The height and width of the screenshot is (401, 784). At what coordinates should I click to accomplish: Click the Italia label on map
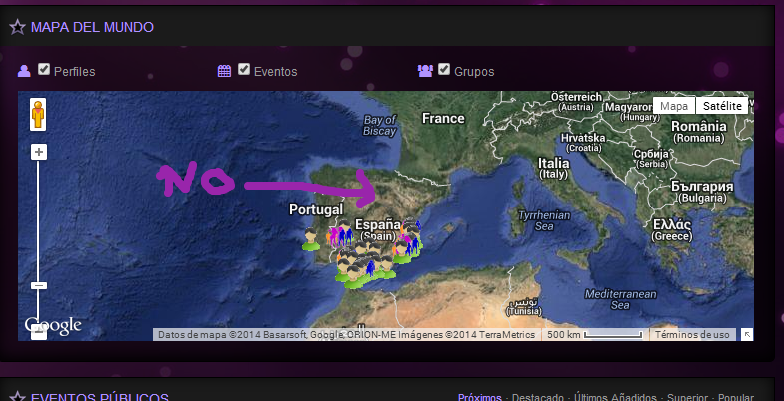554,163
